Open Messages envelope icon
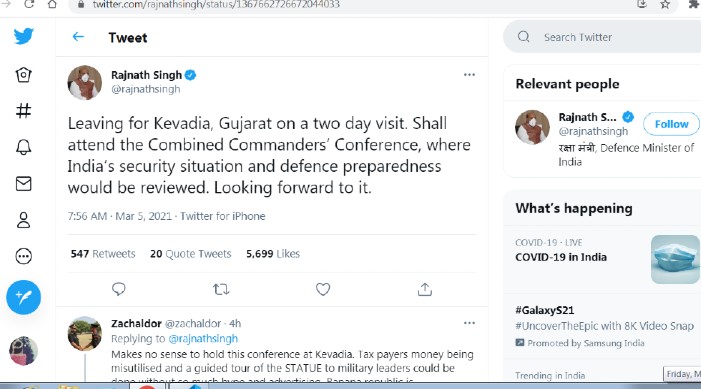Screen dimensions: 701x389 pyautogui.click(x=23, y=184)
